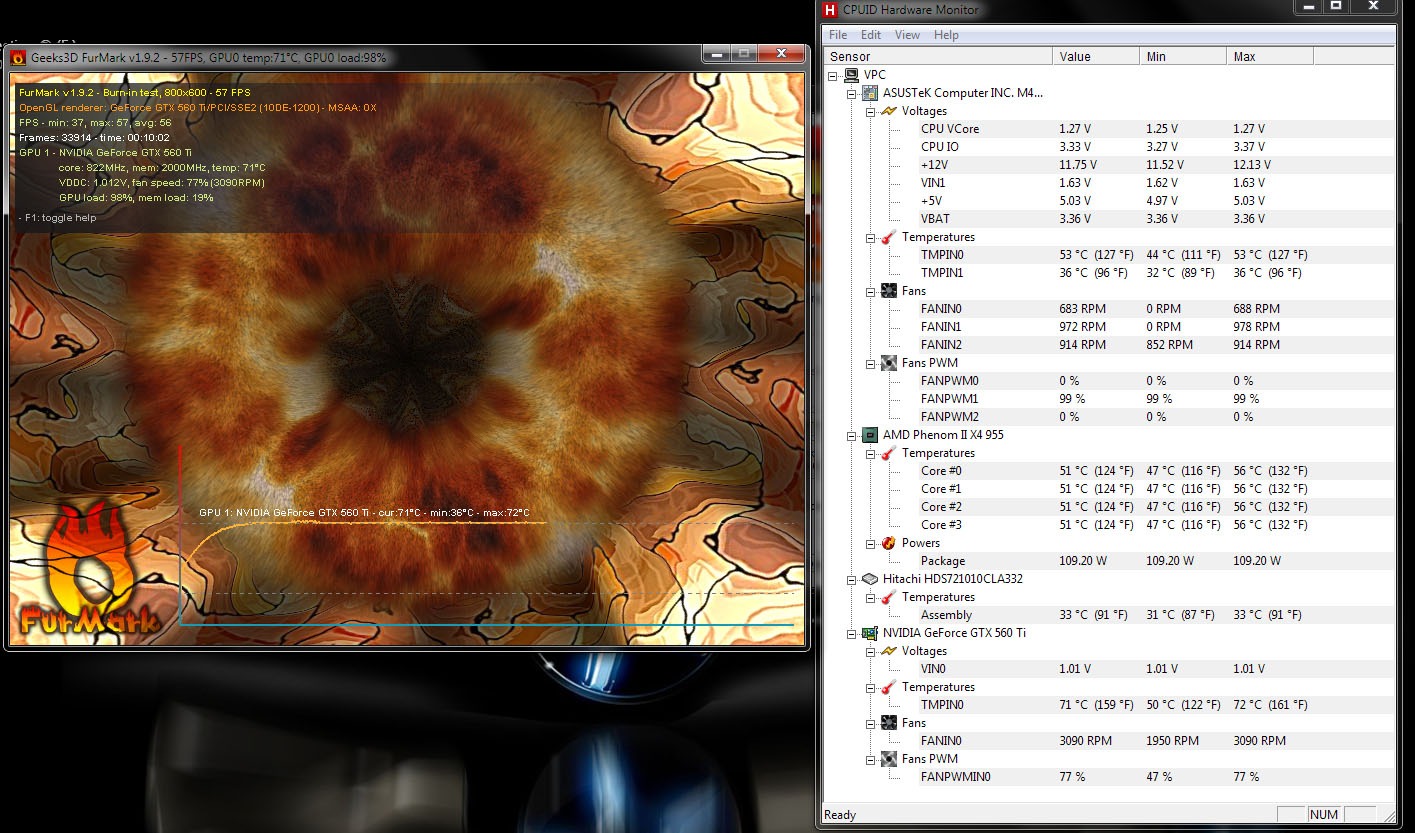Screen dimensions: 1415x833
Task: Click the Min column header
Action: coord(1183,57)
